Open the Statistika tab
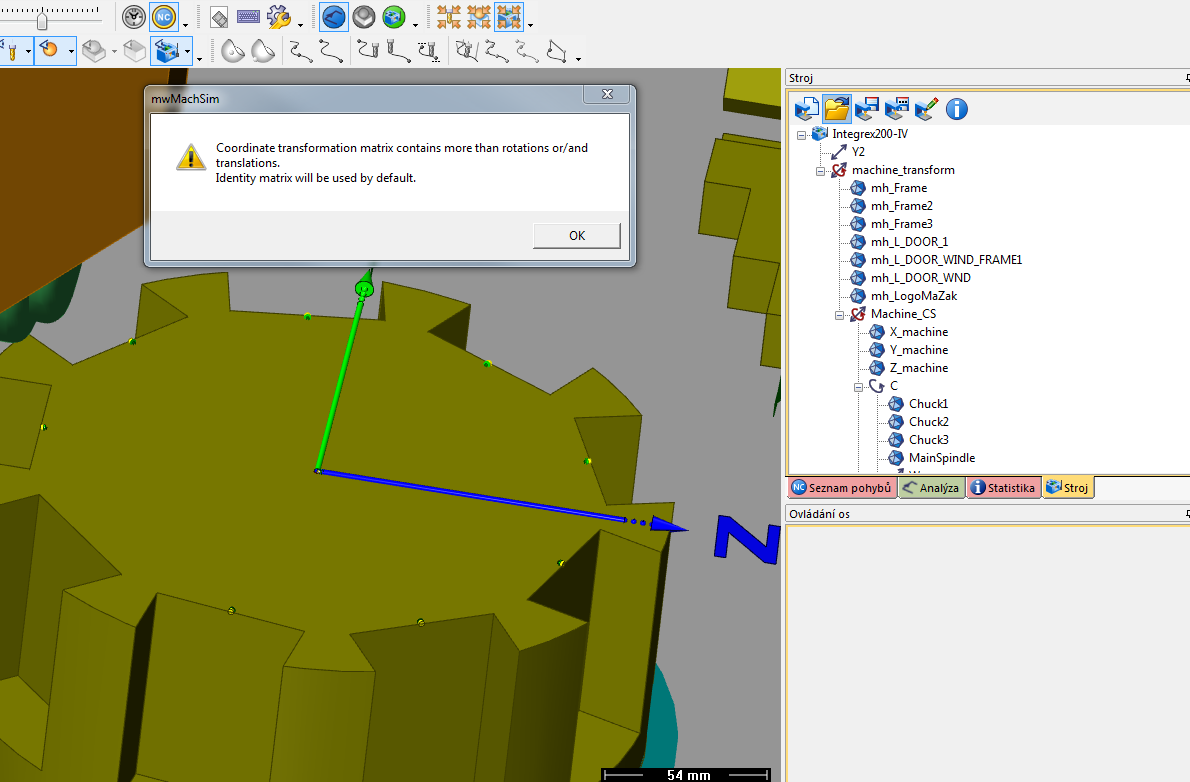1190x782 pixels. (x=1002, y=488)
